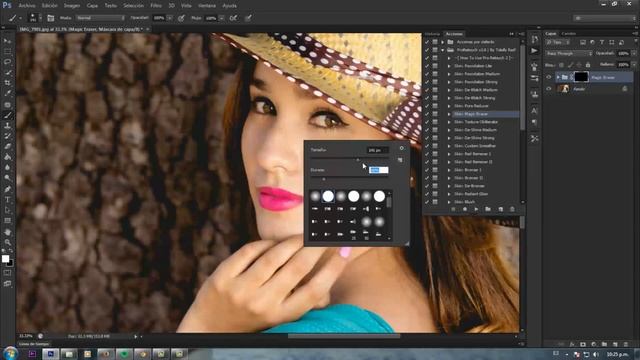Select the Zoom tool in the toolbox
The image size is (640, 360).
pyautogui.click(x=7, y=242)
